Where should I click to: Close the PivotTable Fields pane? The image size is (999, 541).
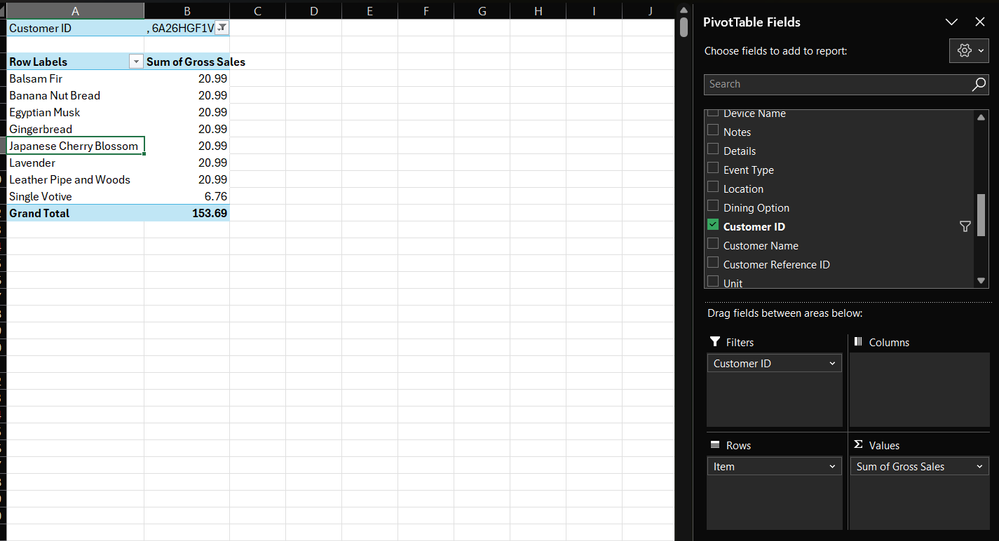[980, 22]
